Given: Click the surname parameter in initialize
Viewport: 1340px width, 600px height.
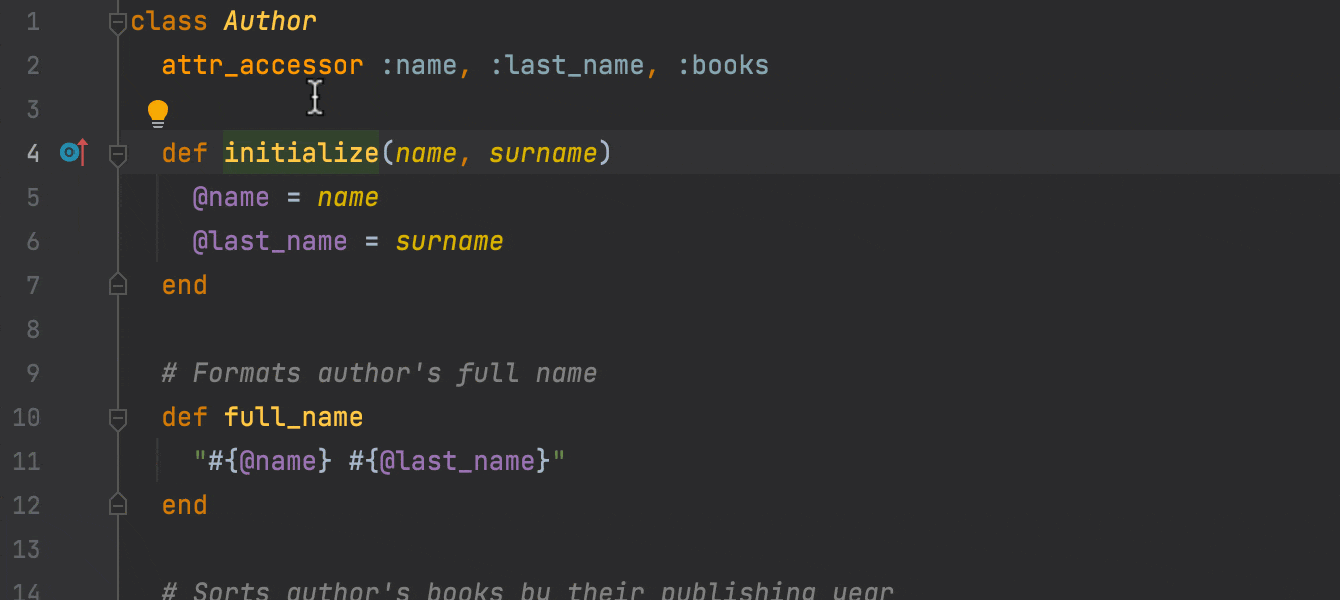Looking at the screenshot, I should tap(543, 152).
